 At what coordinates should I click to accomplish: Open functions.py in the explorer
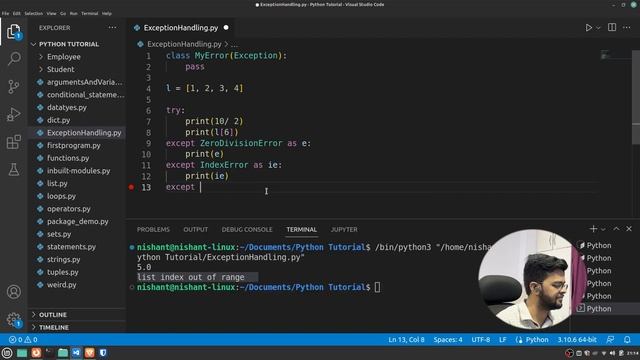(68, 158)
